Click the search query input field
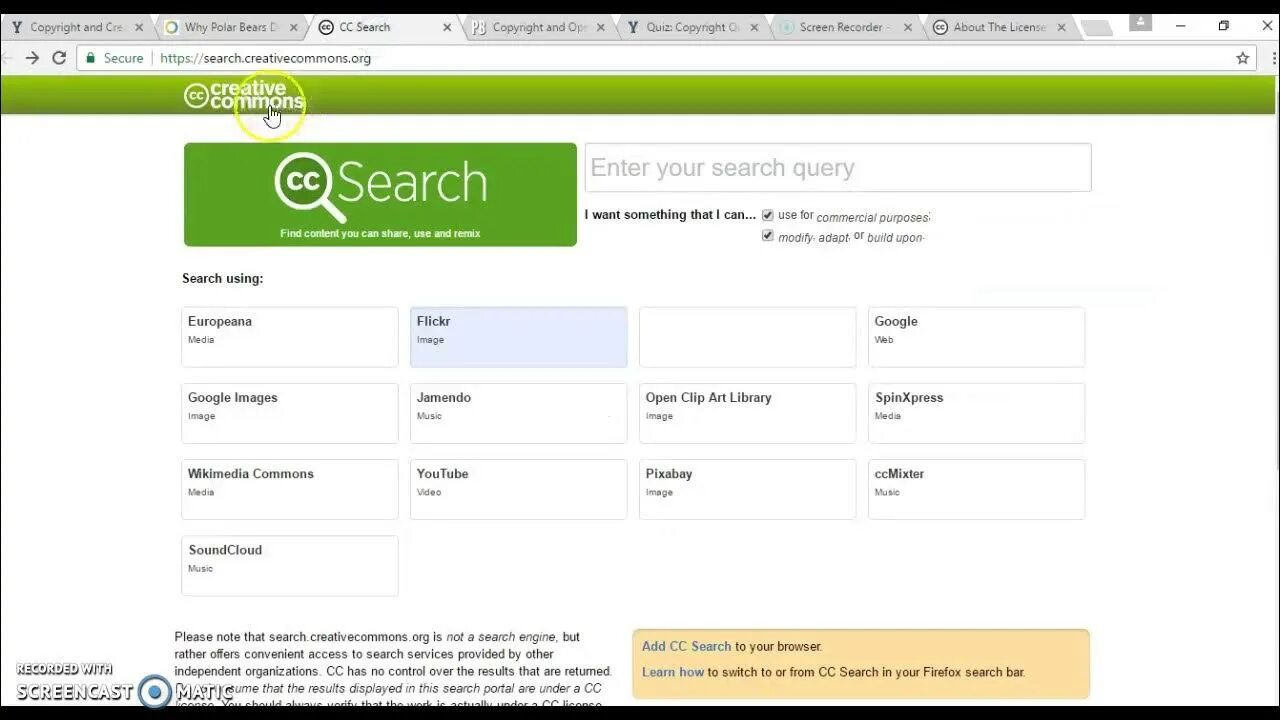The height and width of the screenshot is (720, 1280). (838, 167)
